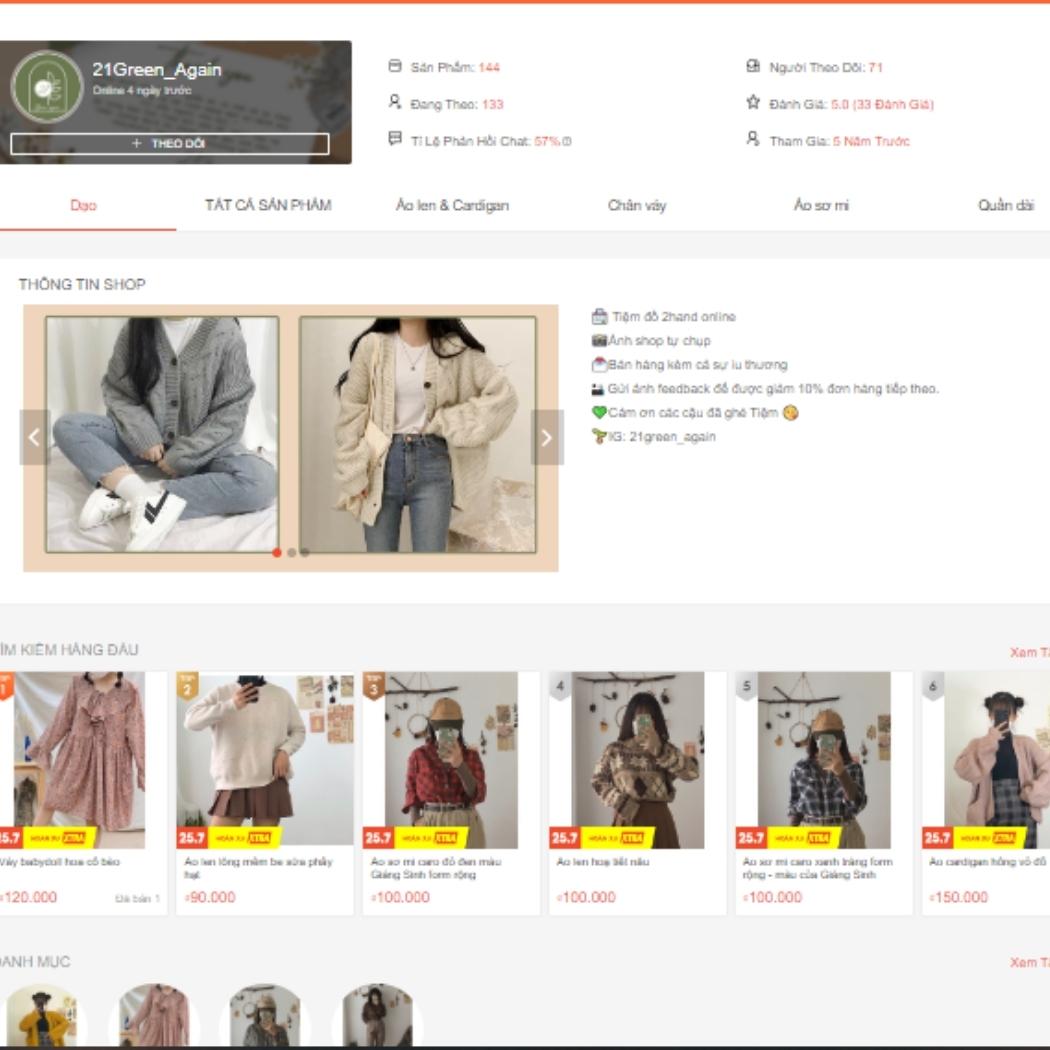Viewport: 1050px width, 1050px height.
Task: Switch to the Áo len & Cardigan tab
Action: pyautogui.click(x=452, y=206)
